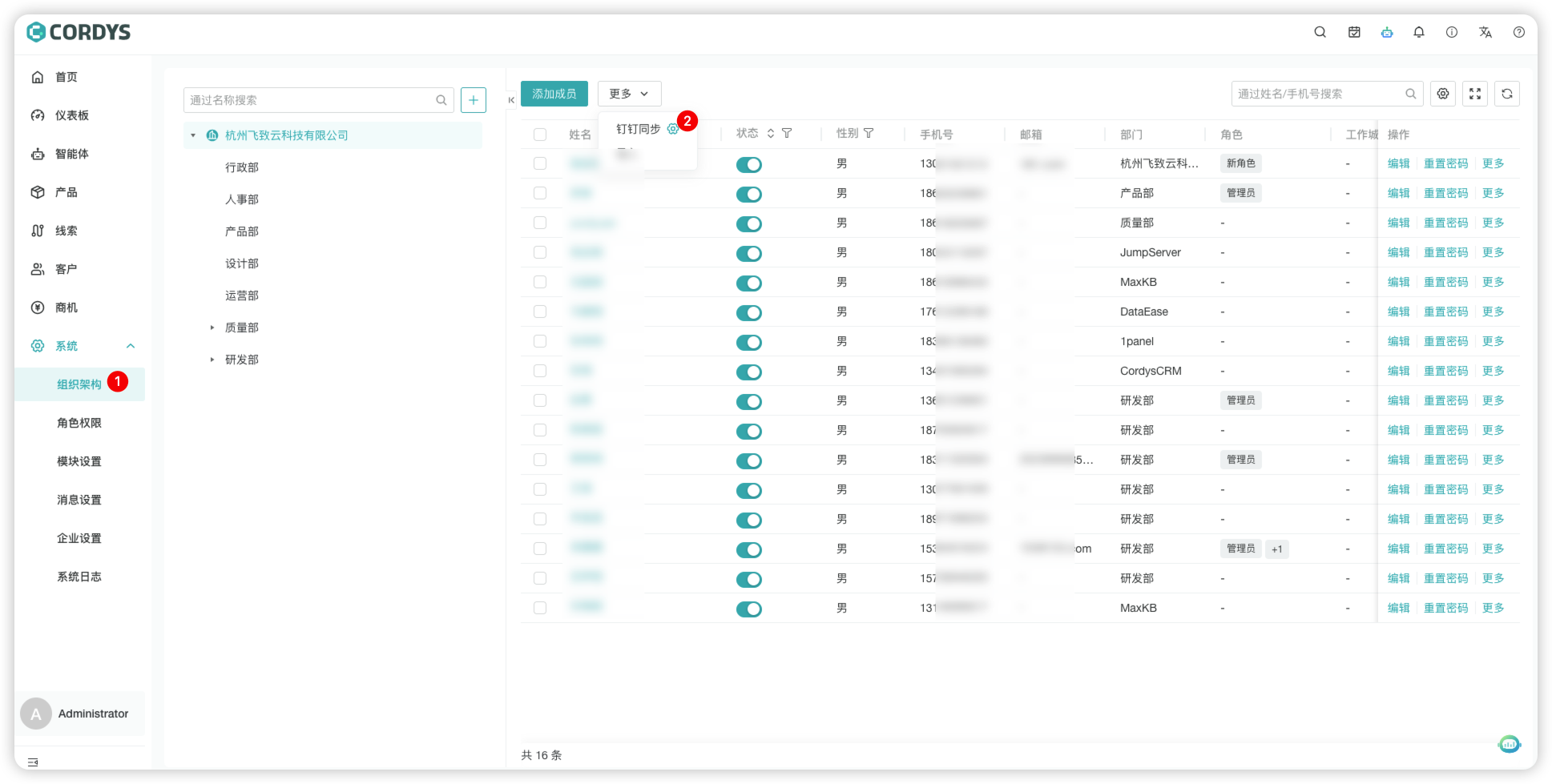Collapse the 系统 sidebar menu
The image size is (1552, 784).
131,346
